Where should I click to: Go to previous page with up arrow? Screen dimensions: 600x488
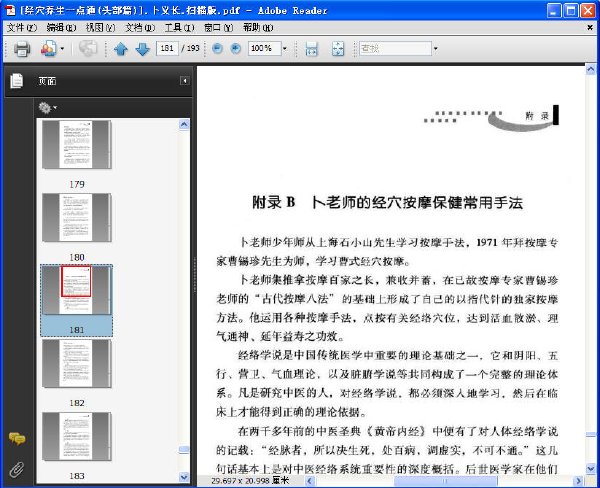pos(121,49)
